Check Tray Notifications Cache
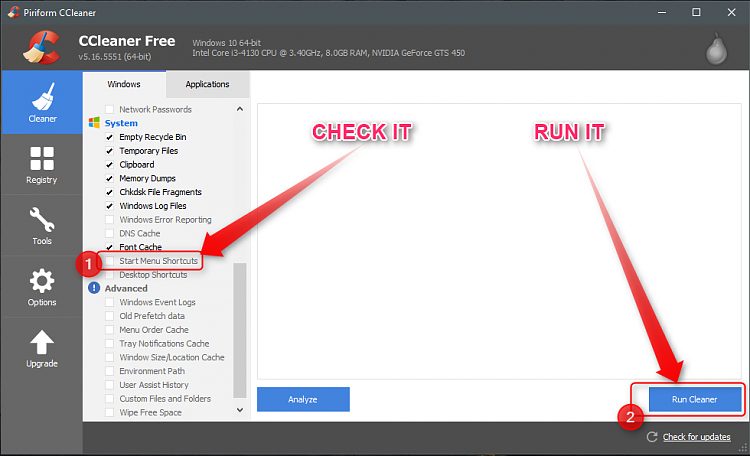Image resolution: width=750 pixels, height=456 pixels. [110, 344]
